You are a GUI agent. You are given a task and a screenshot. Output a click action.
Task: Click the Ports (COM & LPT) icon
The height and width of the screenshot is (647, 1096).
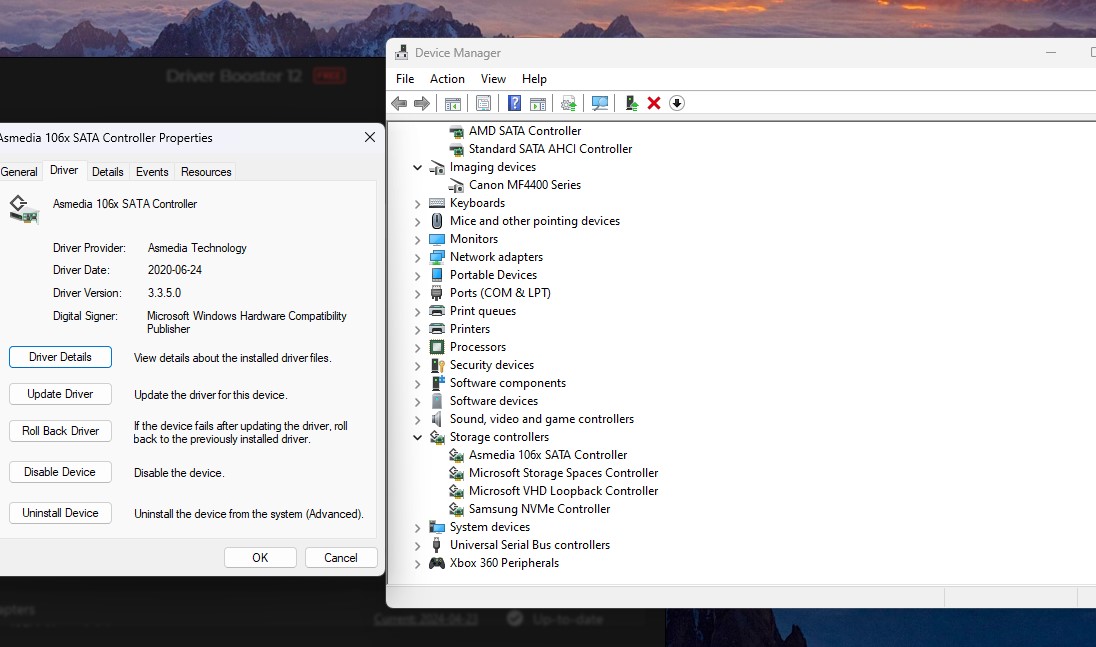[x=437, y=293]
